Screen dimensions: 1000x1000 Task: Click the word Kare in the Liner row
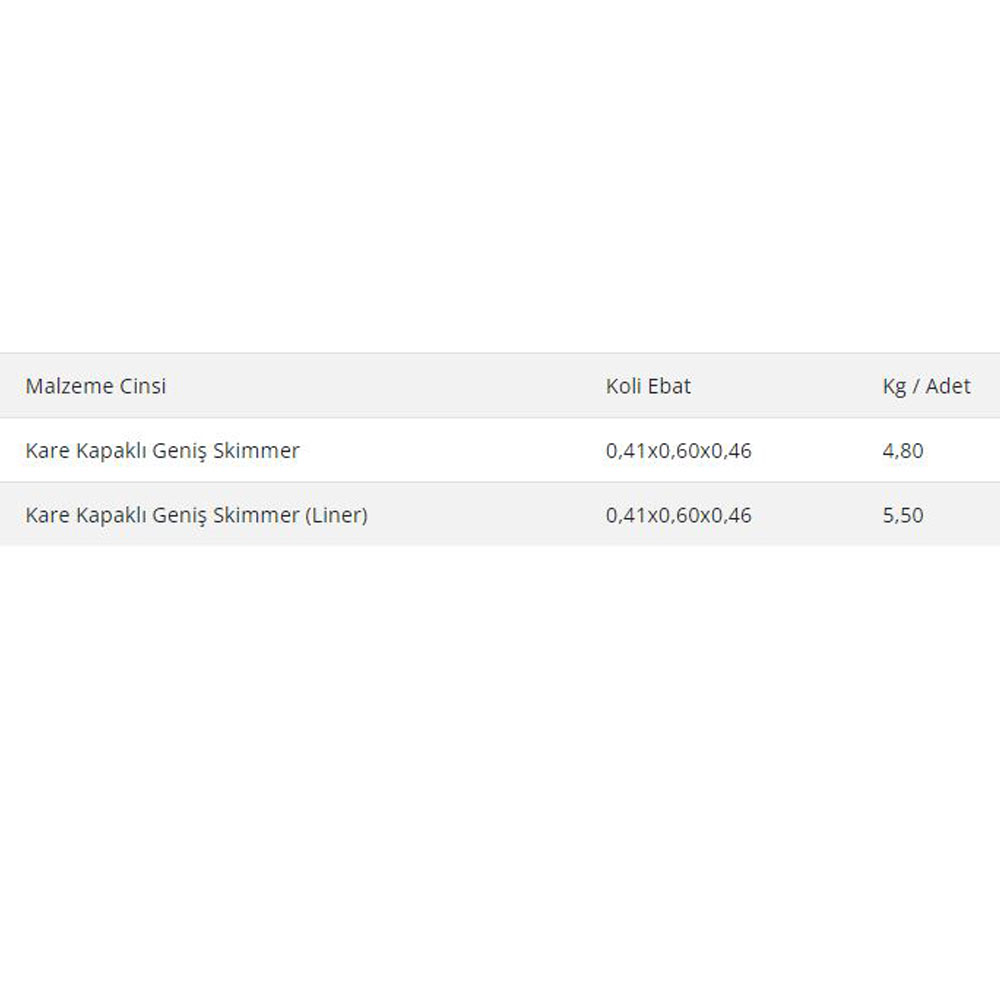coord(47,515)
